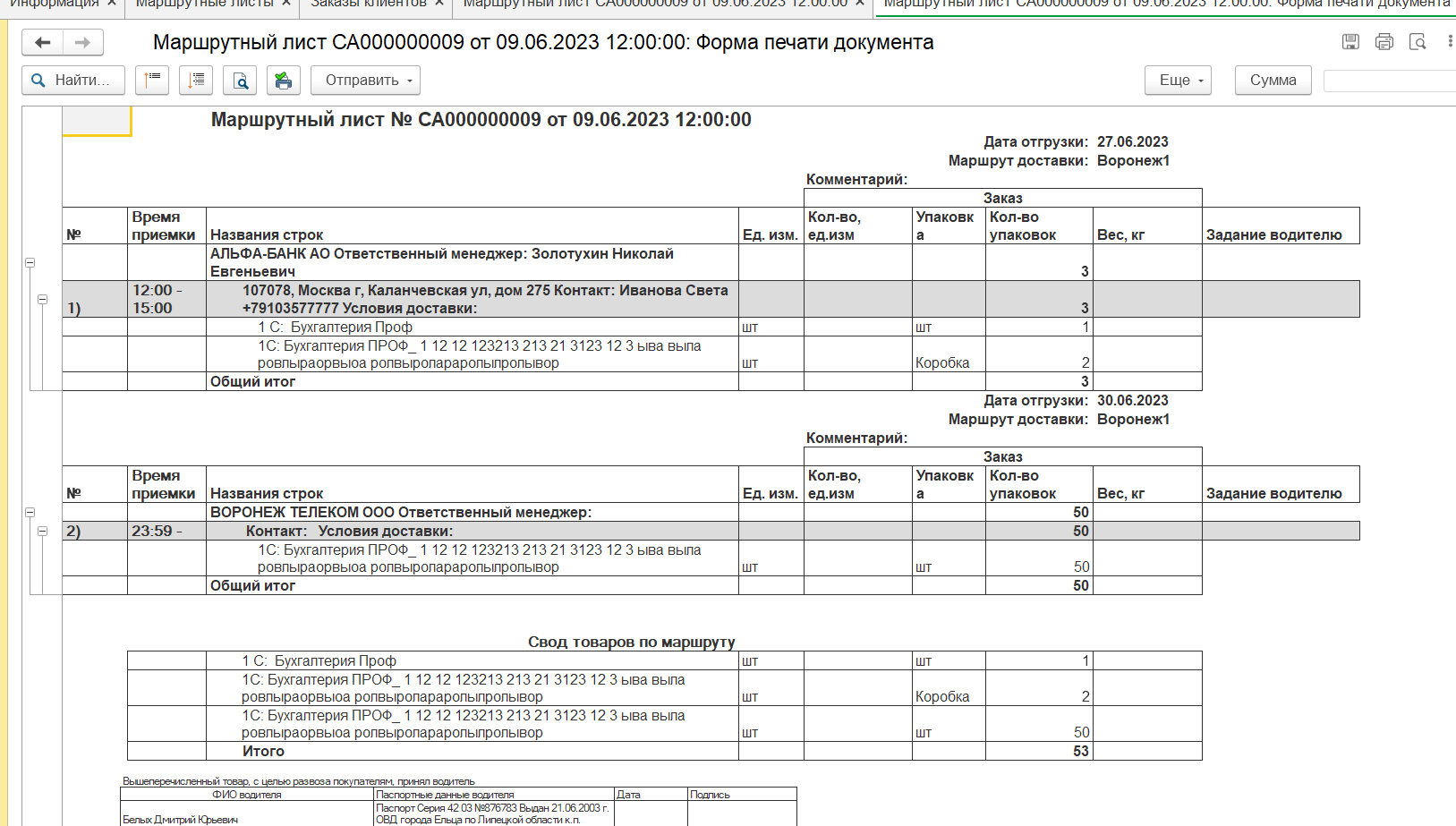Open print preview from the document toolbar
The width and height of the screenshot is (1456, 826).
[240, 80]
